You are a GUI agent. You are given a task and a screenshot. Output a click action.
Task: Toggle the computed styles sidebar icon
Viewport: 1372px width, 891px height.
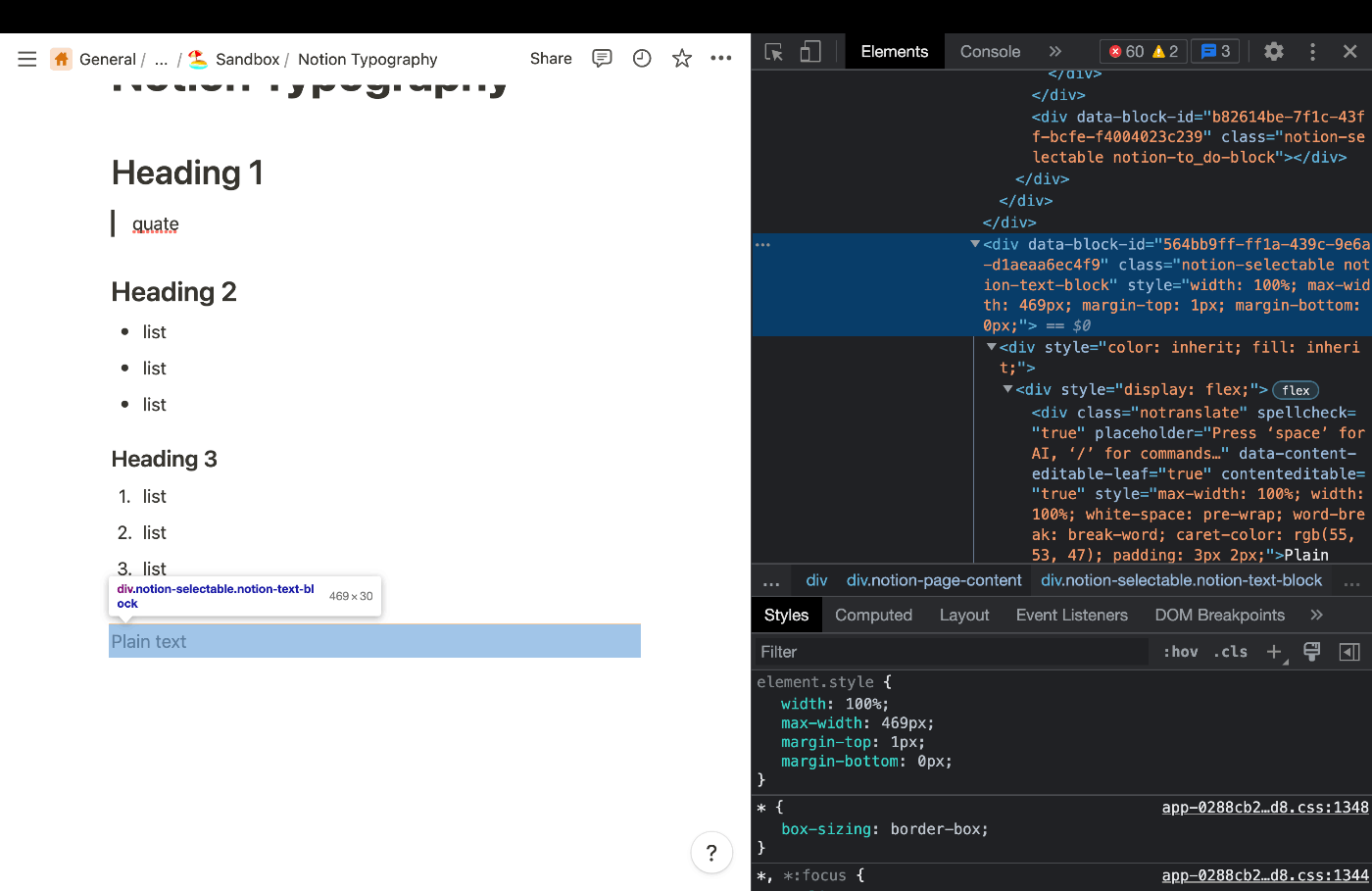click(x=1349, y=652)
